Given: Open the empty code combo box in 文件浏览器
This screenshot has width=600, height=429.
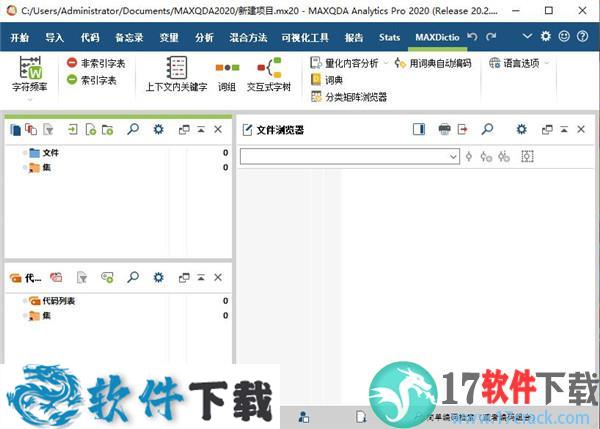Looking at the screenshot, I should point(349,157).
